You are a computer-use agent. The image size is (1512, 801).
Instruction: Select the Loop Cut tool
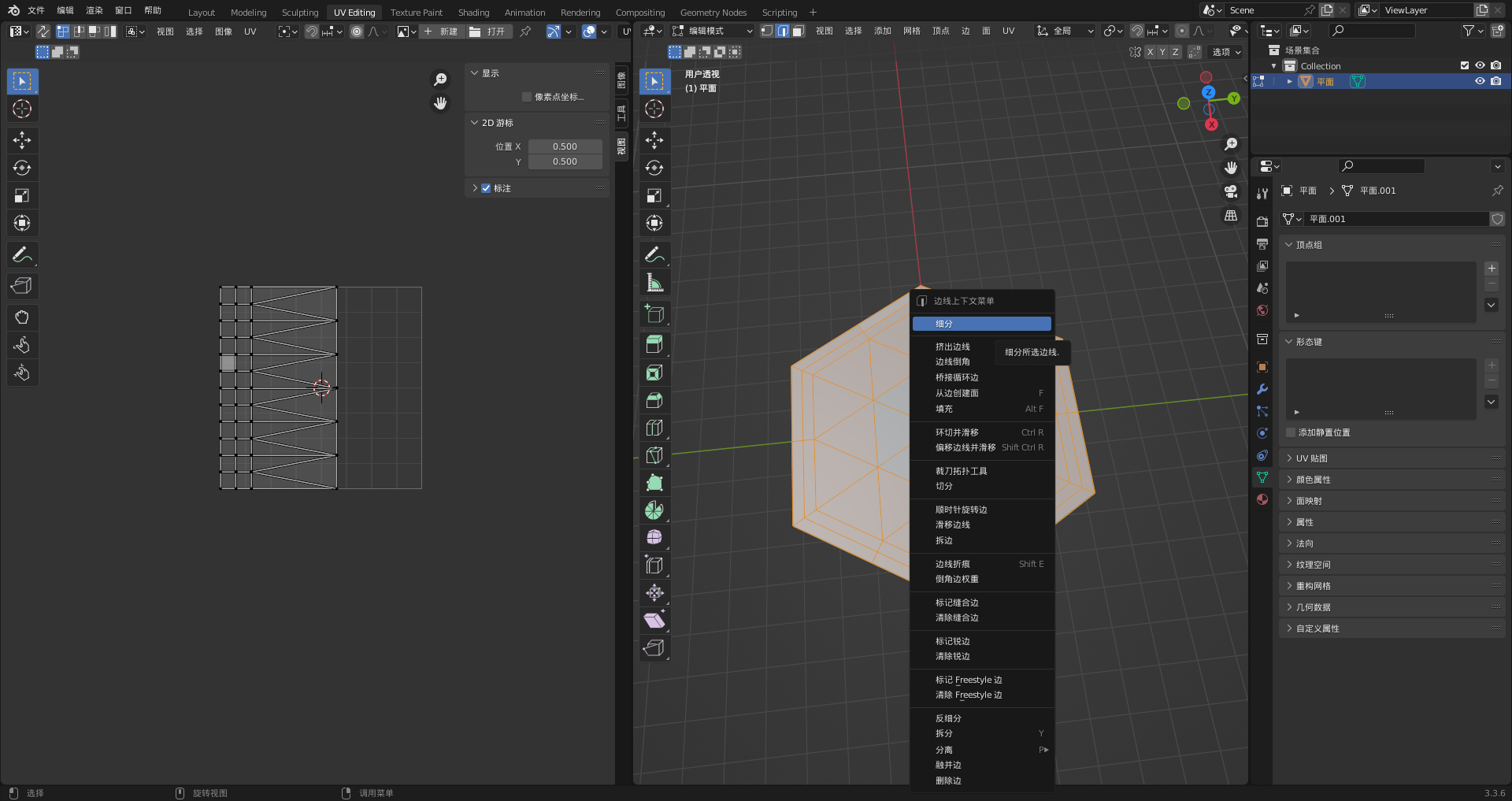(x=654, y=428)
